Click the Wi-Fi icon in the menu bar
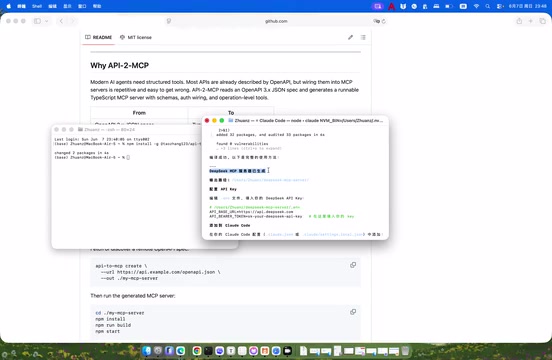552x360 pixels. (x=476, y=6)
